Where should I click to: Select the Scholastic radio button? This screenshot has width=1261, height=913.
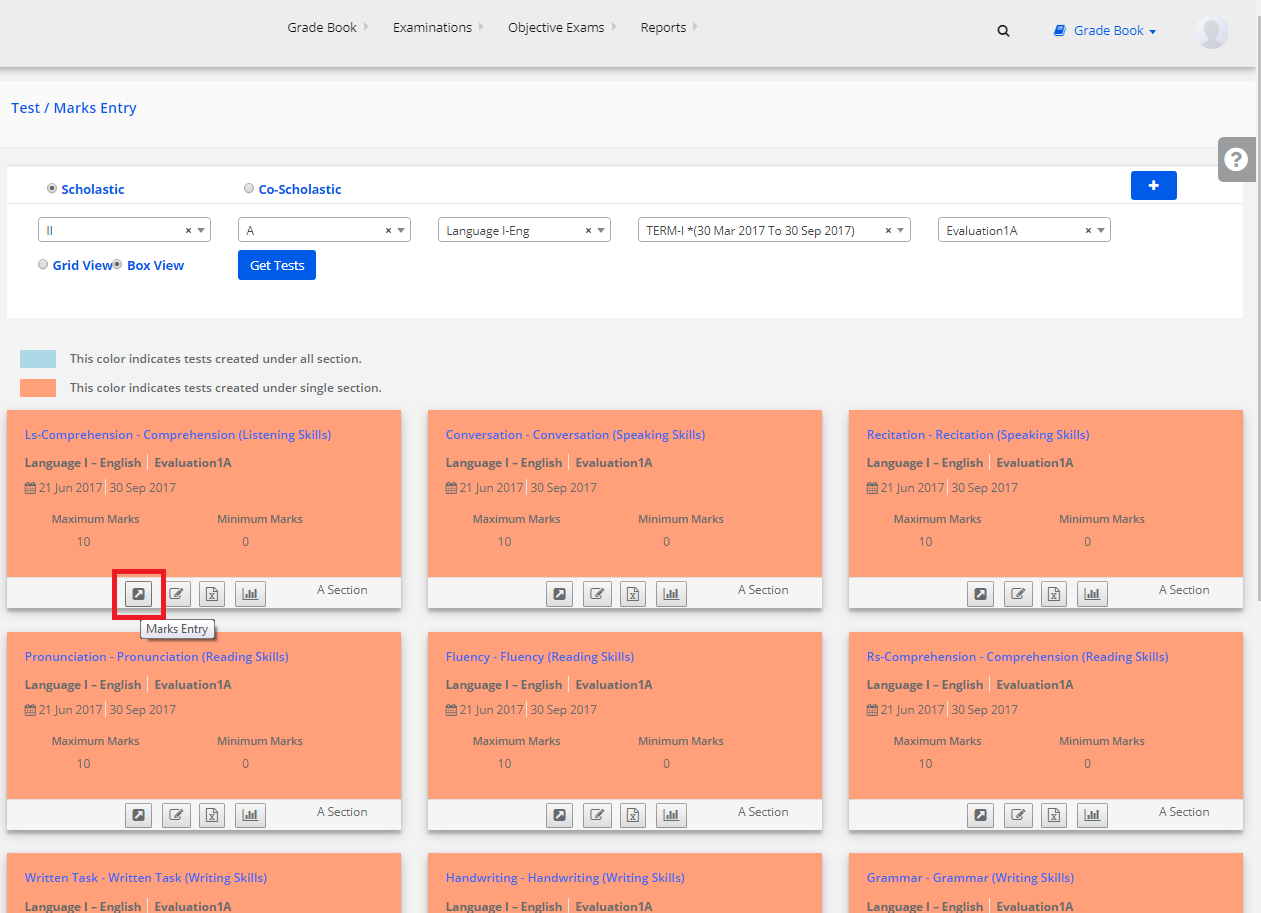[x=52, y=188]
